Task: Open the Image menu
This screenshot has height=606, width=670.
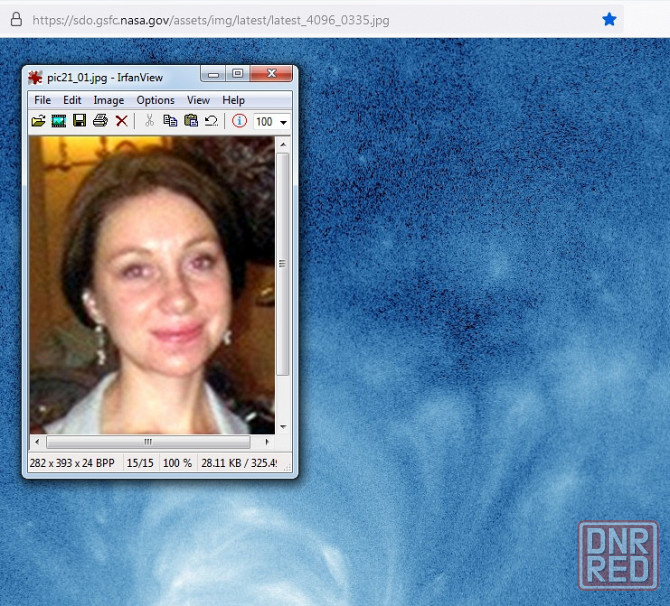Action: pos(108,100)
